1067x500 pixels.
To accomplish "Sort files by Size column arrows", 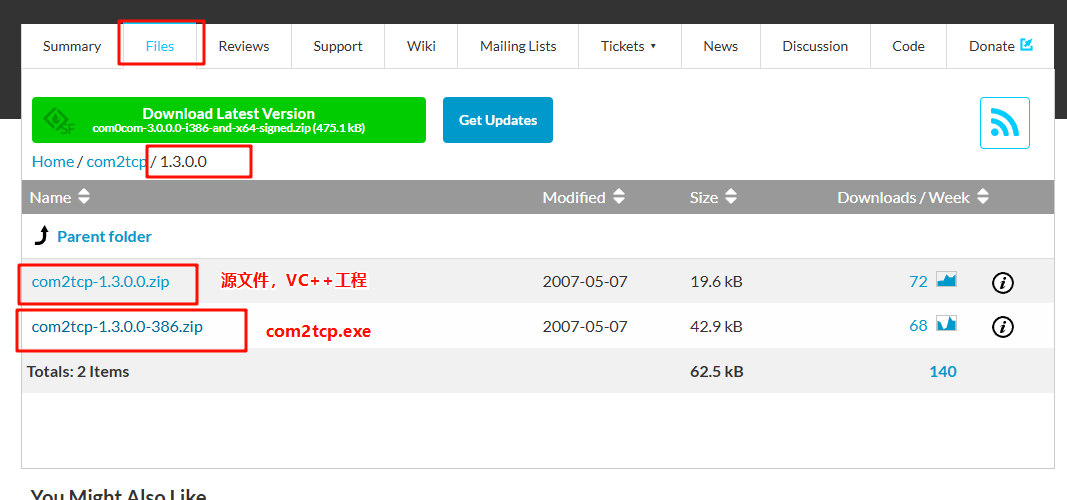I will [731, 198].
